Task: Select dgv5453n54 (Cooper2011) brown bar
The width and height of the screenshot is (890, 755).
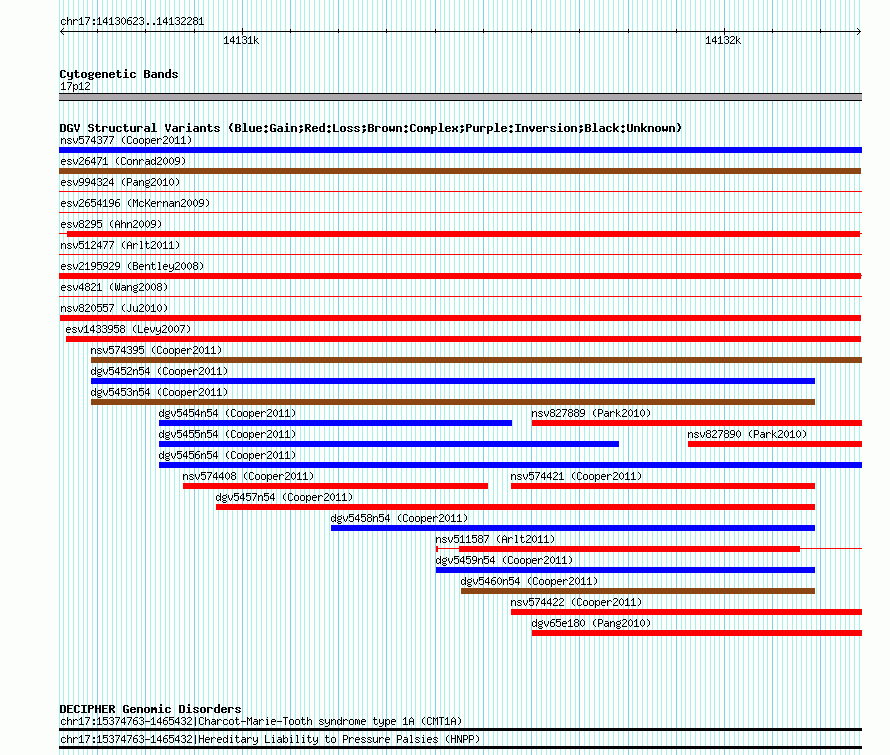Action: point(453,402)
